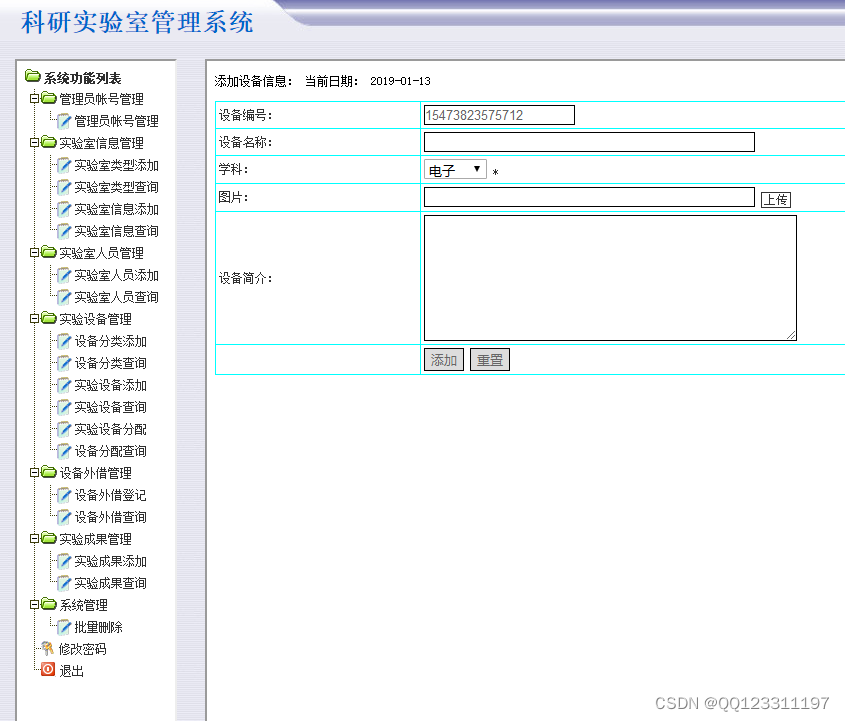Open the 学科 dropdown showing 电子
The width and height of the screenshot is (845, 721).
(455, 170)
